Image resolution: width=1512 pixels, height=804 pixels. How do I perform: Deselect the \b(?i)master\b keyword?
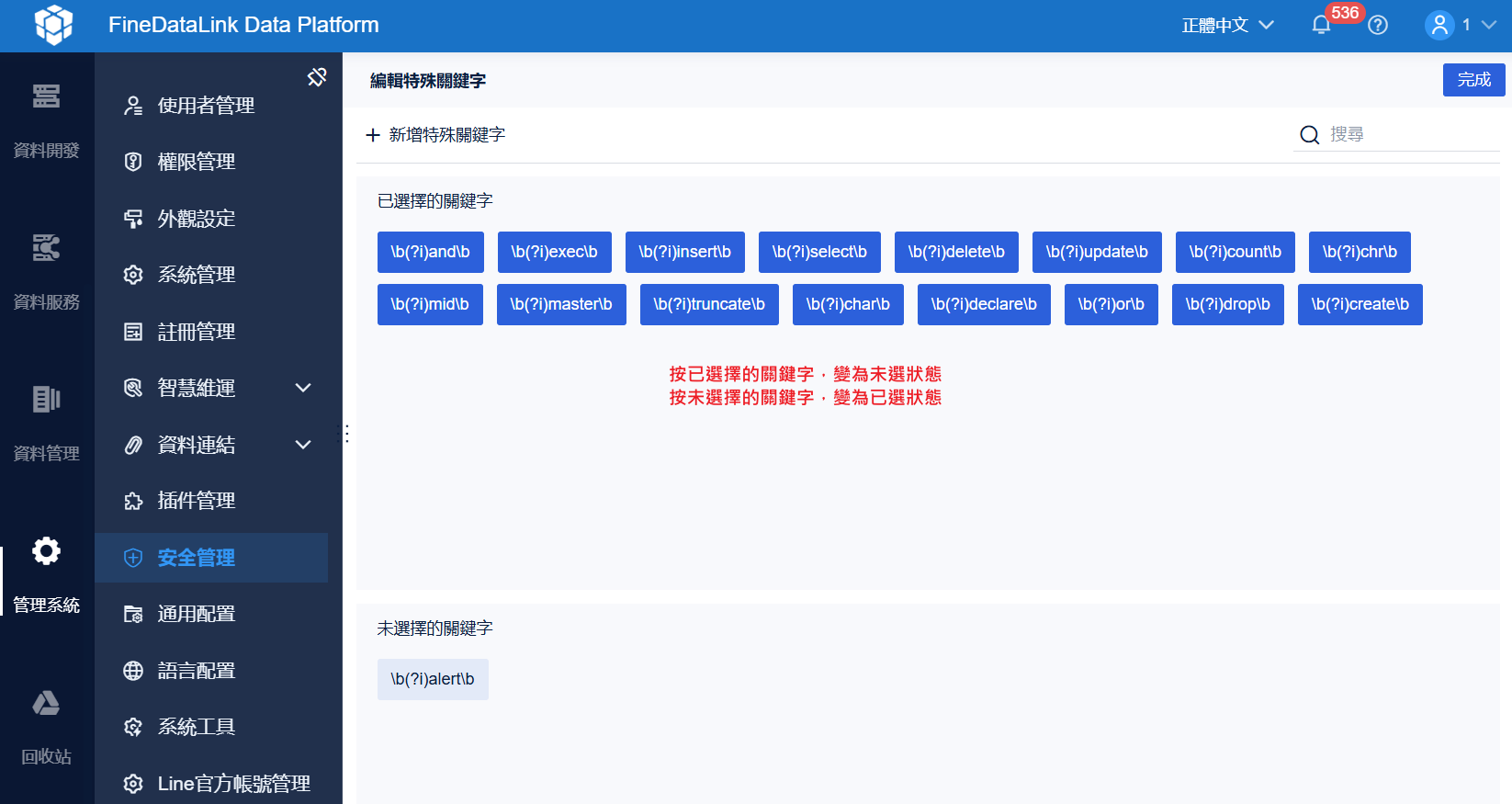click(561, 304)
